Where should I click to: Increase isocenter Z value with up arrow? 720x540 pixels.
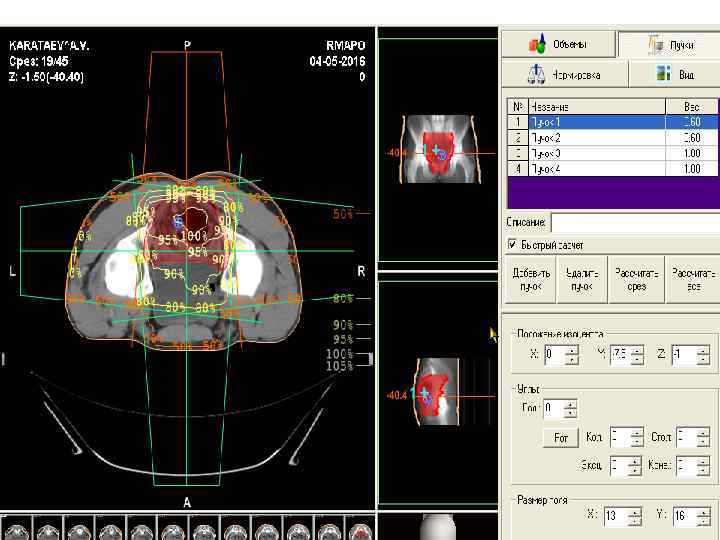pyautogui.click(x=703, y=351)
